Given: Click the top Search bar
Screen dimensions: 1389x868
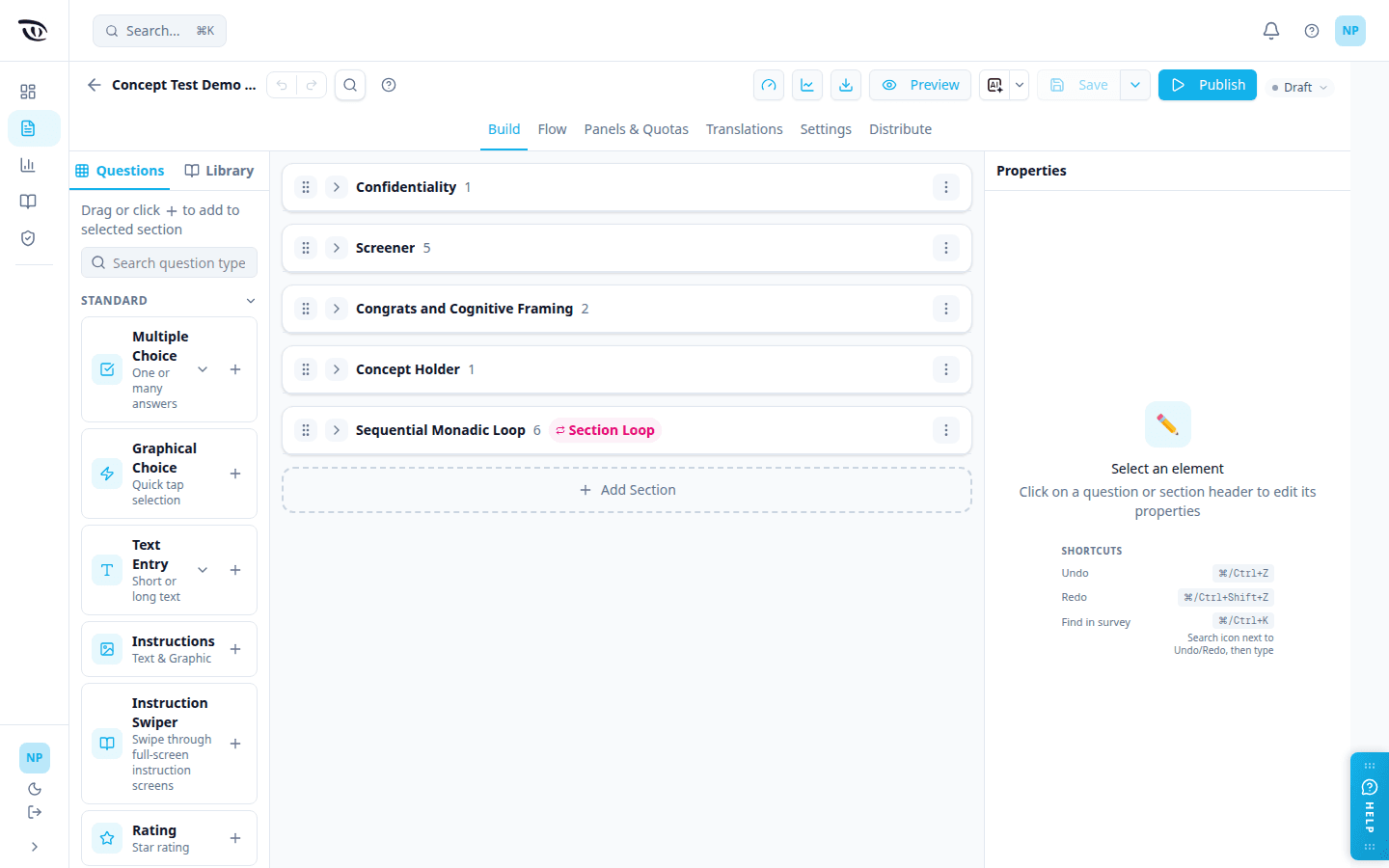Looking at the screenshot, I should (159, 31).
